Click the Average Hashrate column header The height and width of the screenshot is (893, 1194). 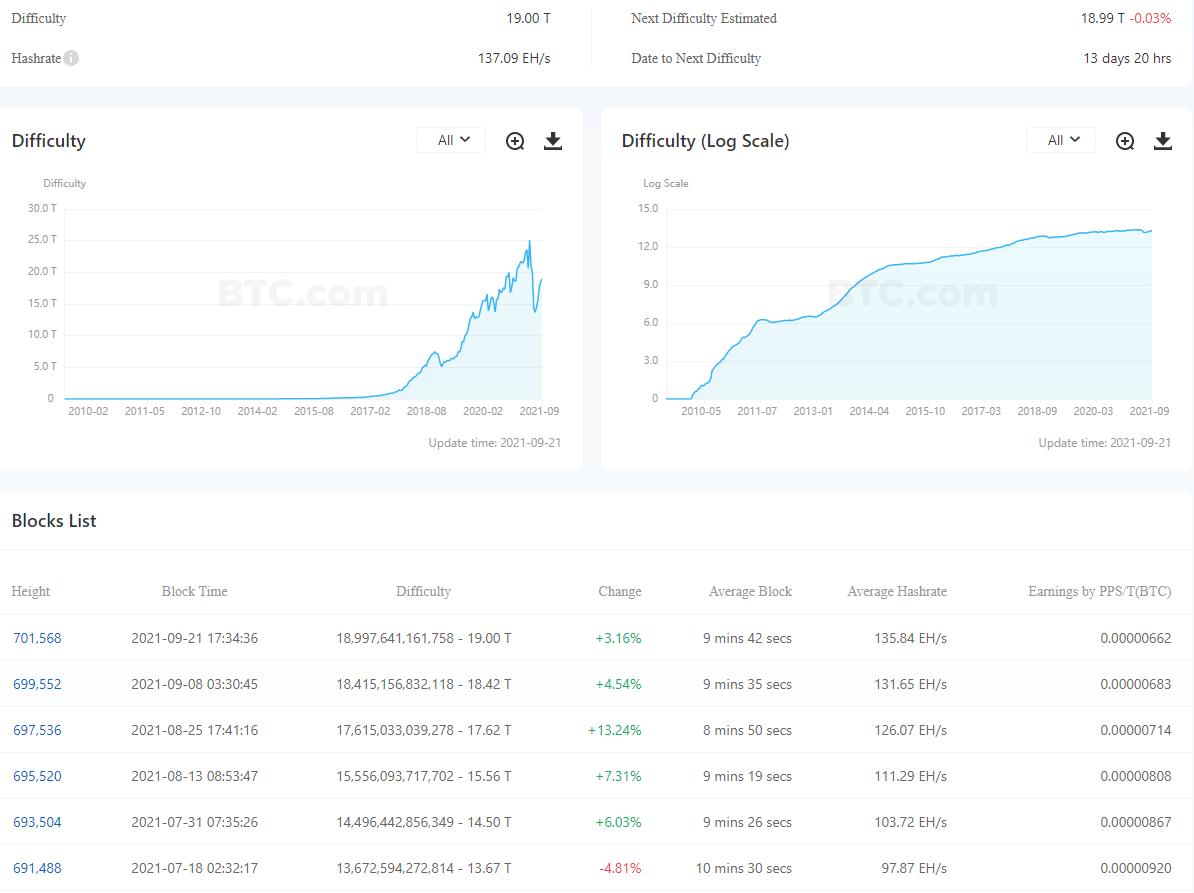tap(896, 591)
